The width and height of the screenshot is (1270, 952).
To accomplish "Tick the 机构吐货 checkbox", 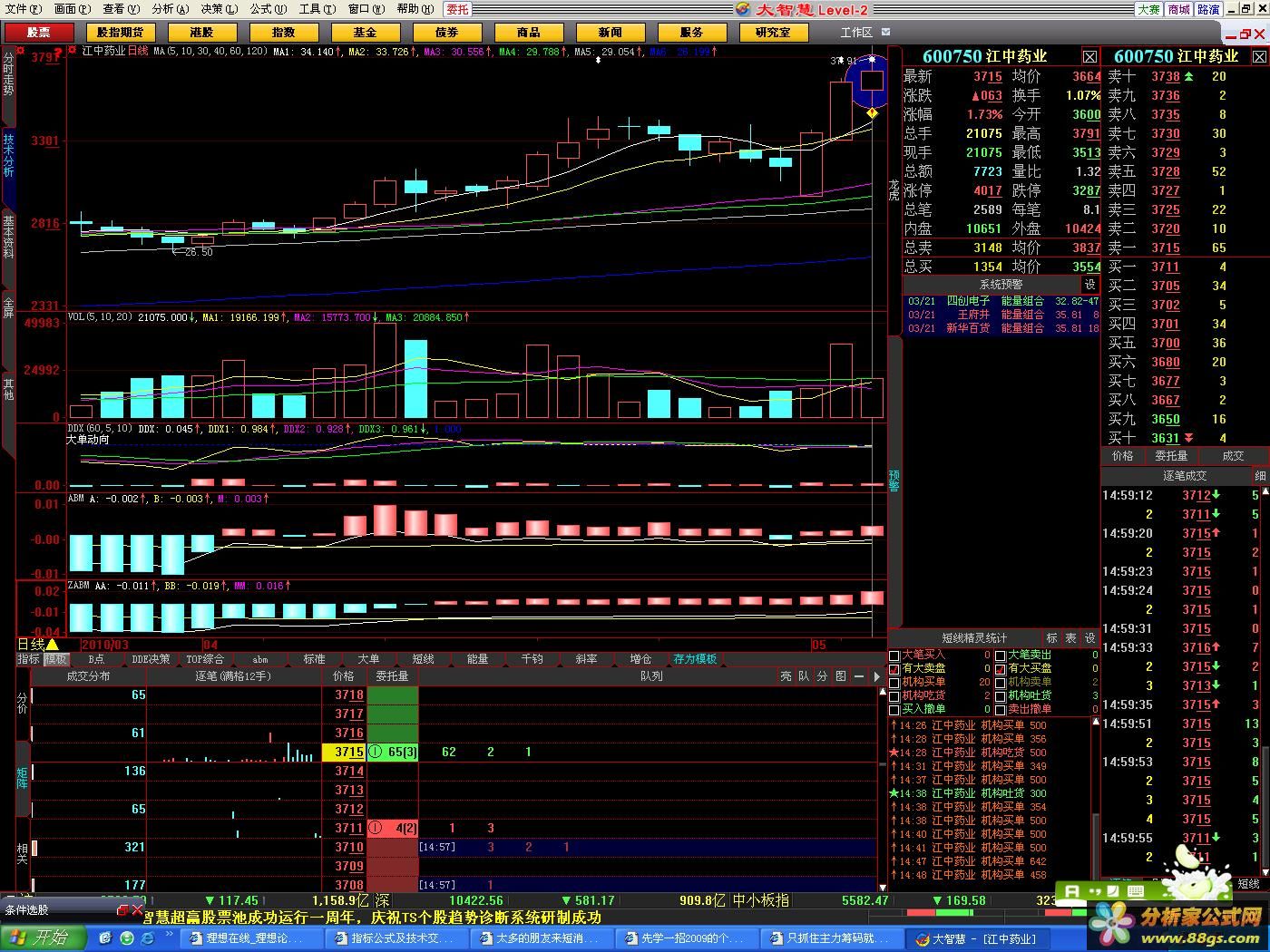I will tap(1000, 696).
